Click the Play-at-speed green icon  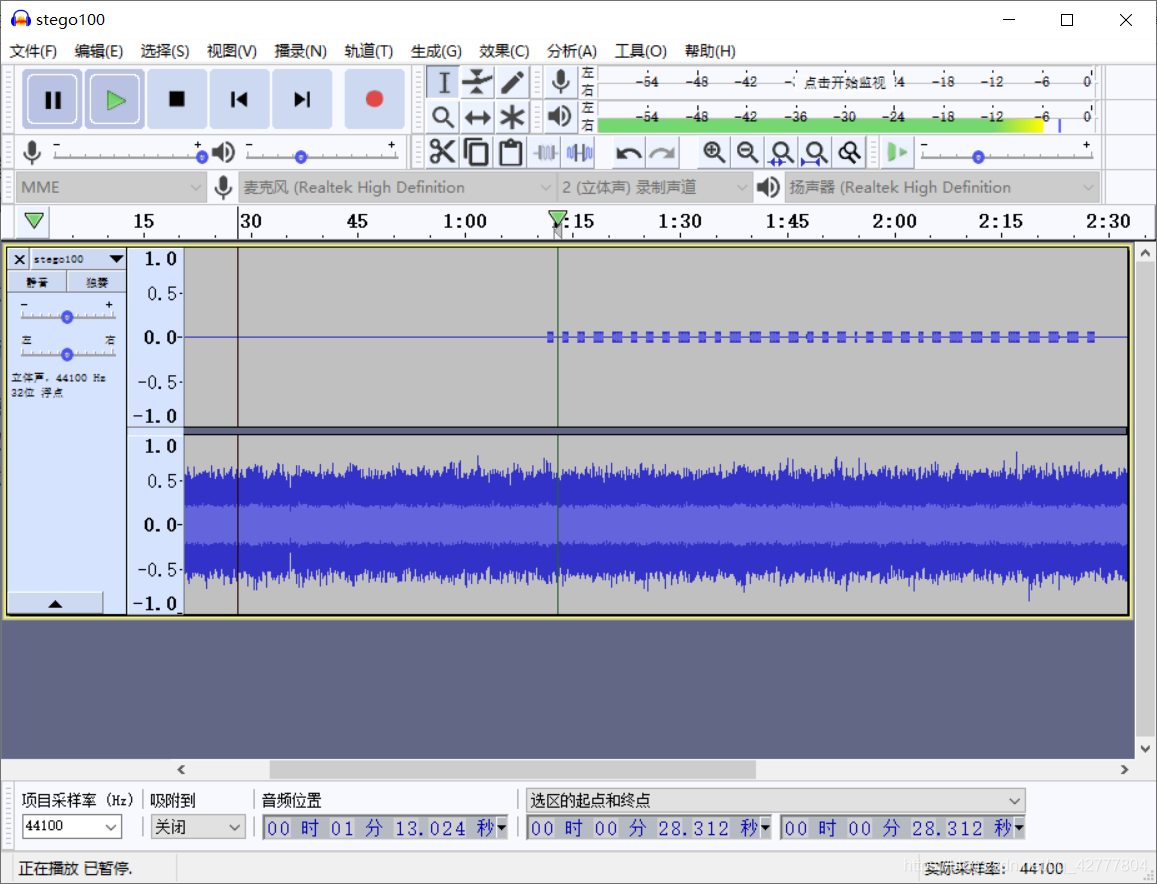click(897, 153)
